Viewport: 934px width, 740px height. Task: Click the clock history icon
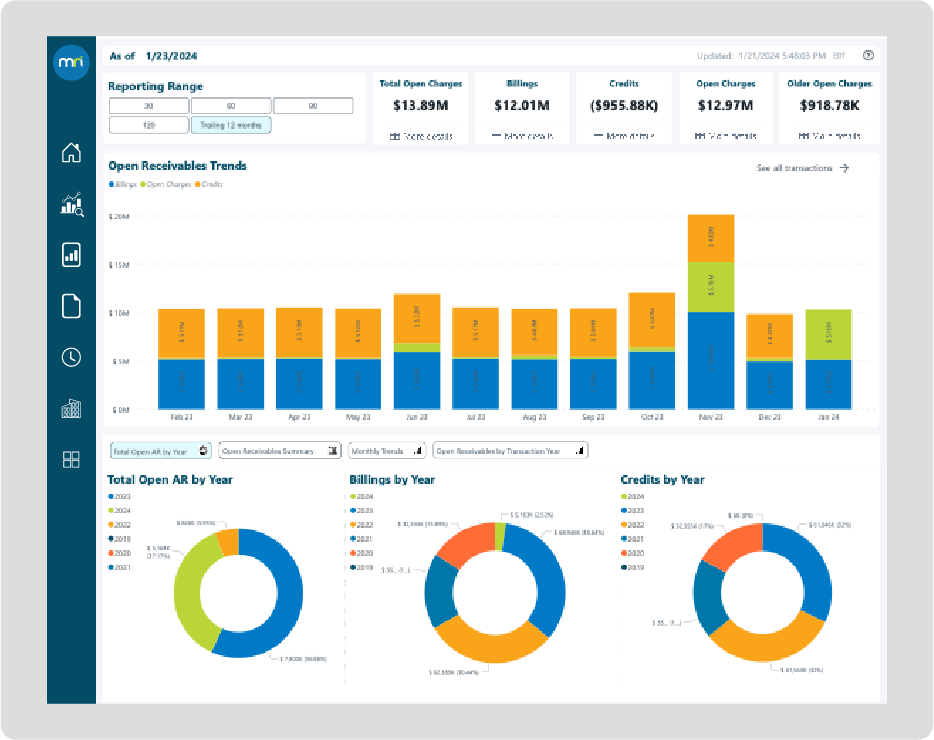[x=71, y=357]
